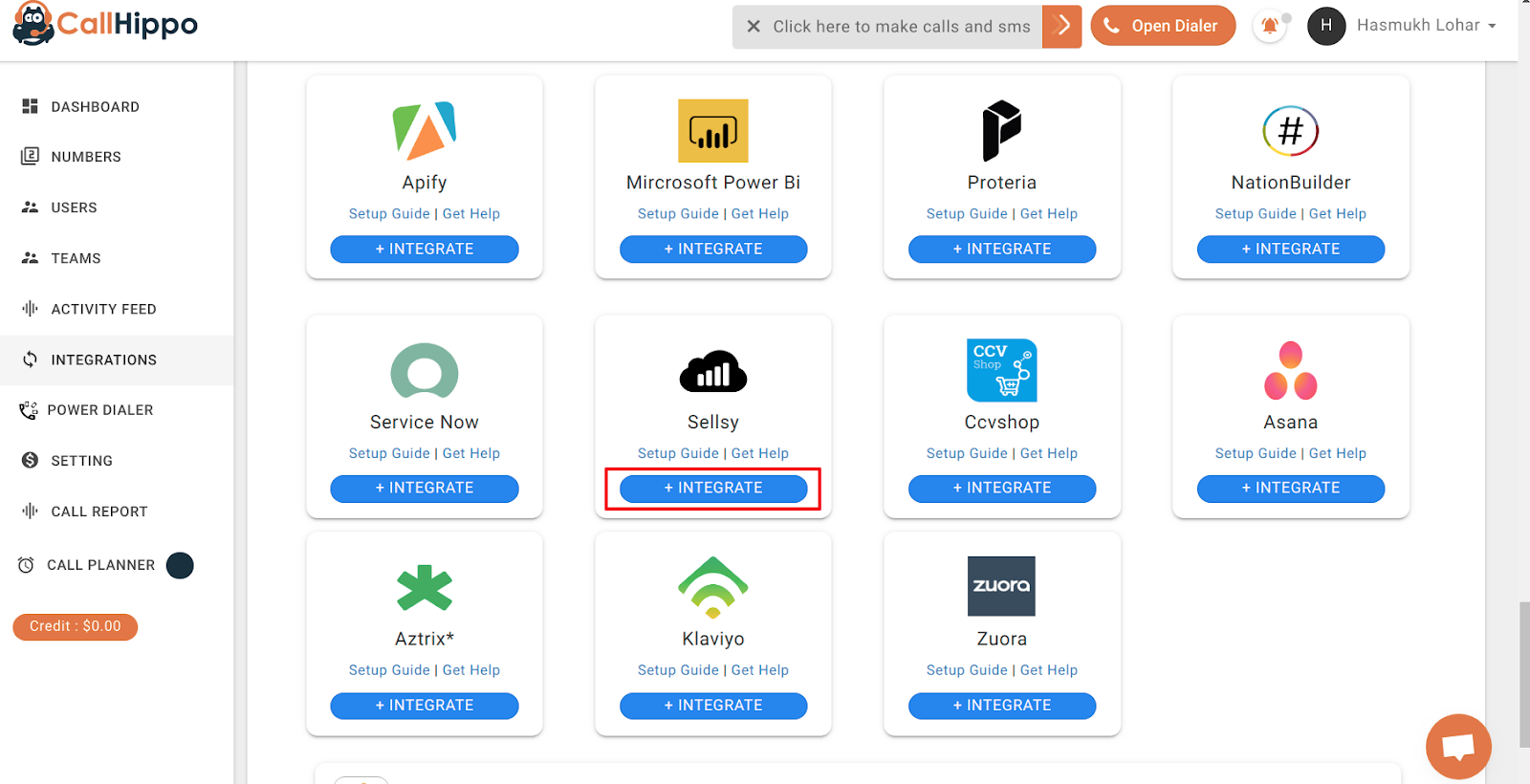Dismiss the calls and sms banner

(x=754, y=27)
